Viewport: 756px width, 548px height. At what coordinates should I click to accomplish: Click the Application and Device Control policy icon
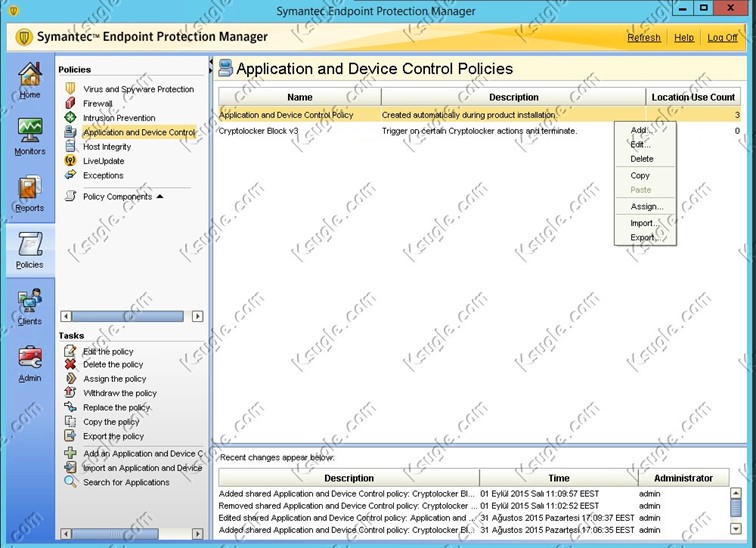click(x=70, y=132)
